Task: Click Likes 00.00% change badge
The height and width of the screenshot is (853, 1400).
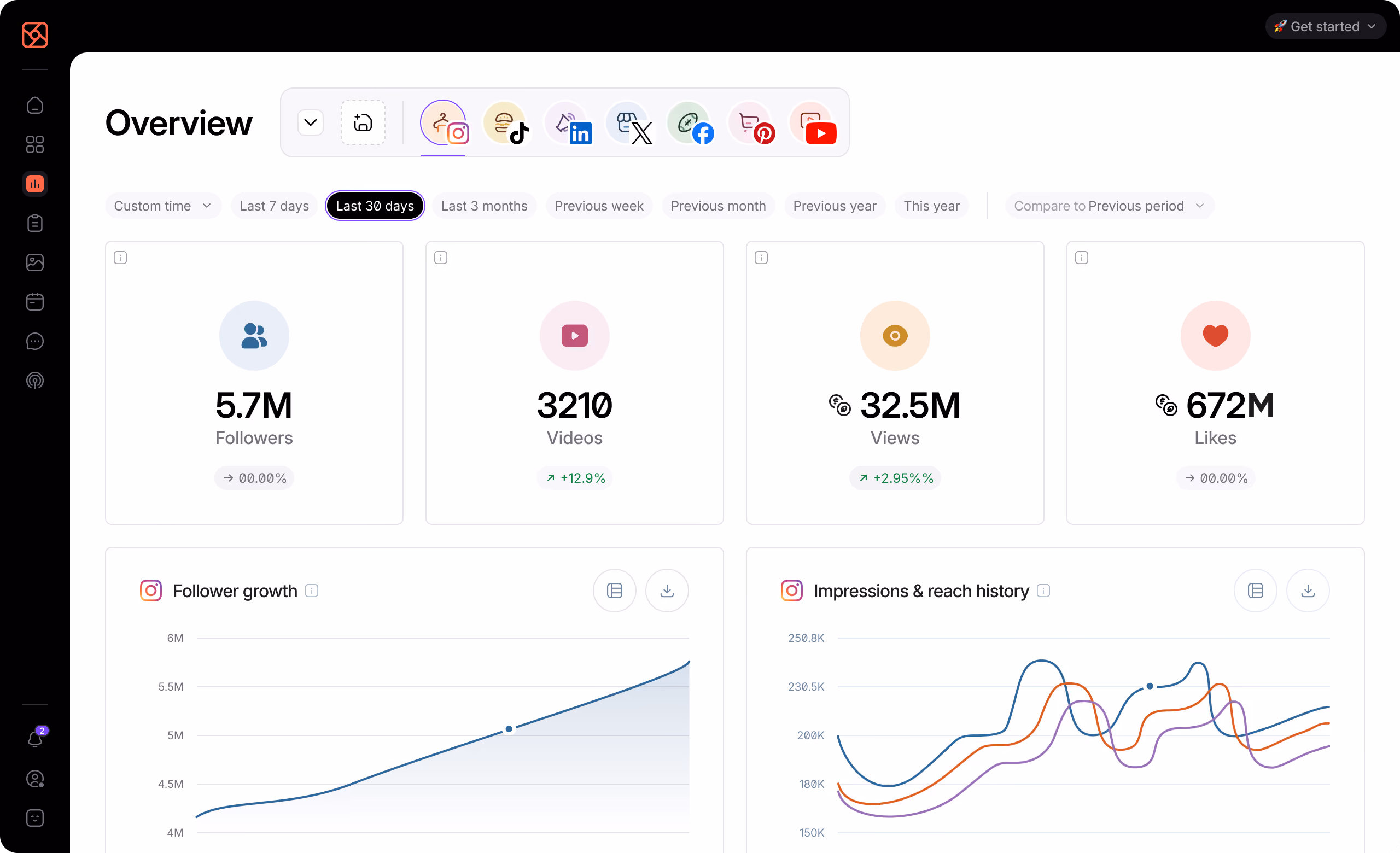Action: 1216,478
